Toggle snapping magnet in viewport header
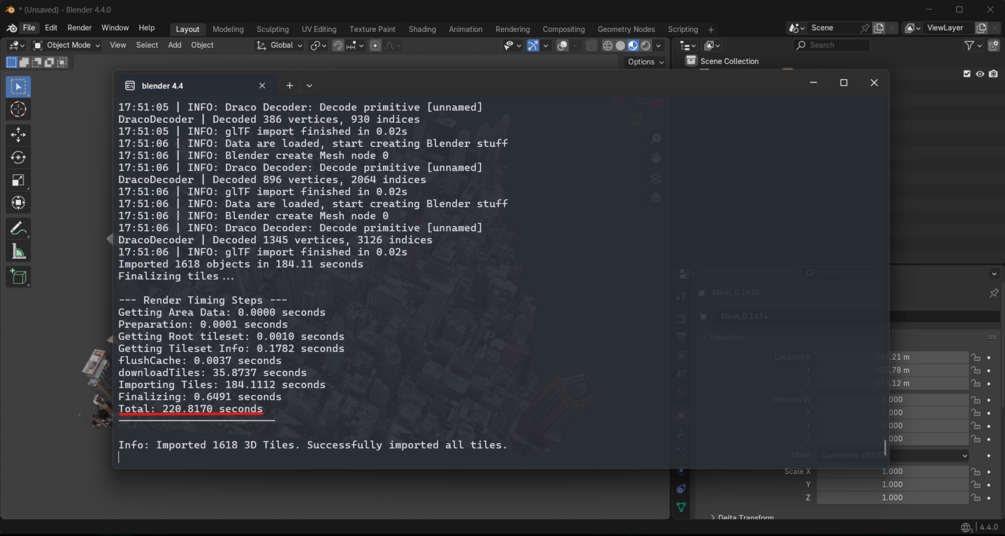 338,46
